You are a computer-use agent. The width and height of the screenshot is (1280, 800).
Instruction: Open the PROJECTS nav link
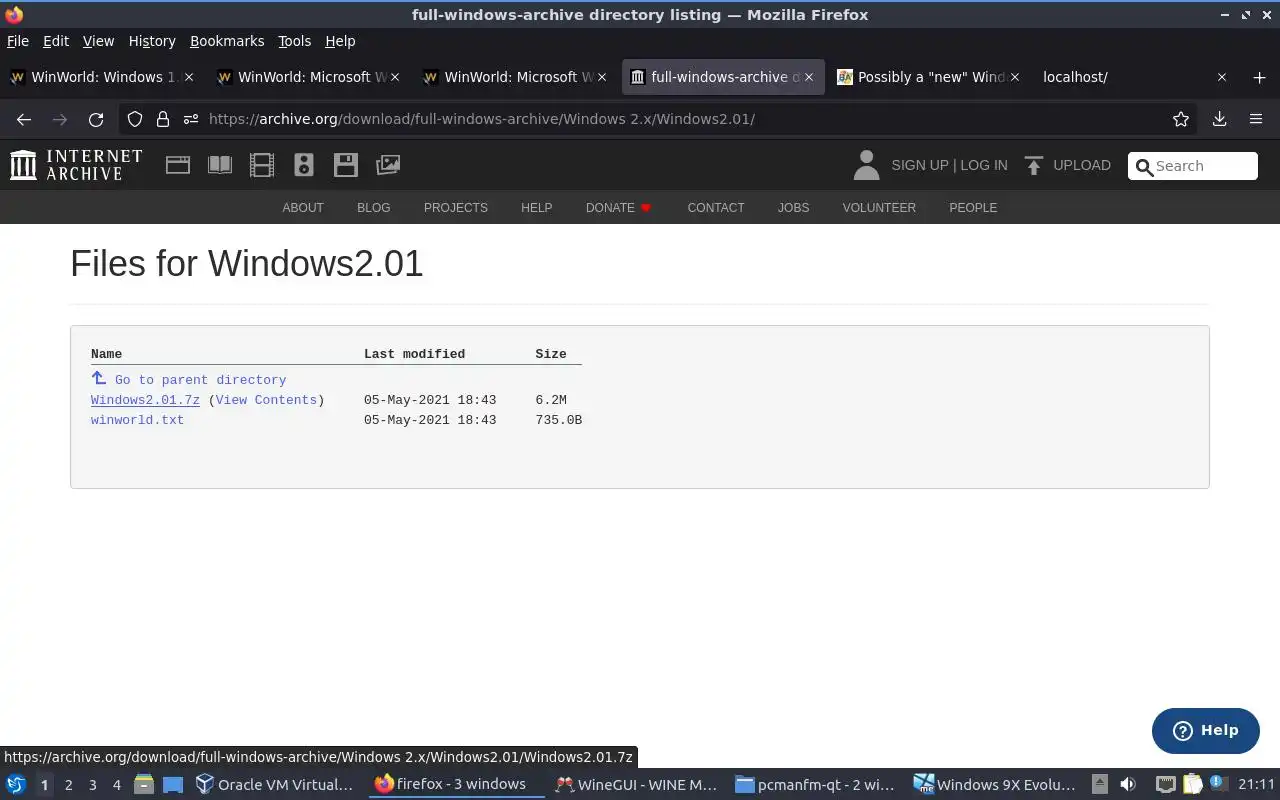point(456,208)
